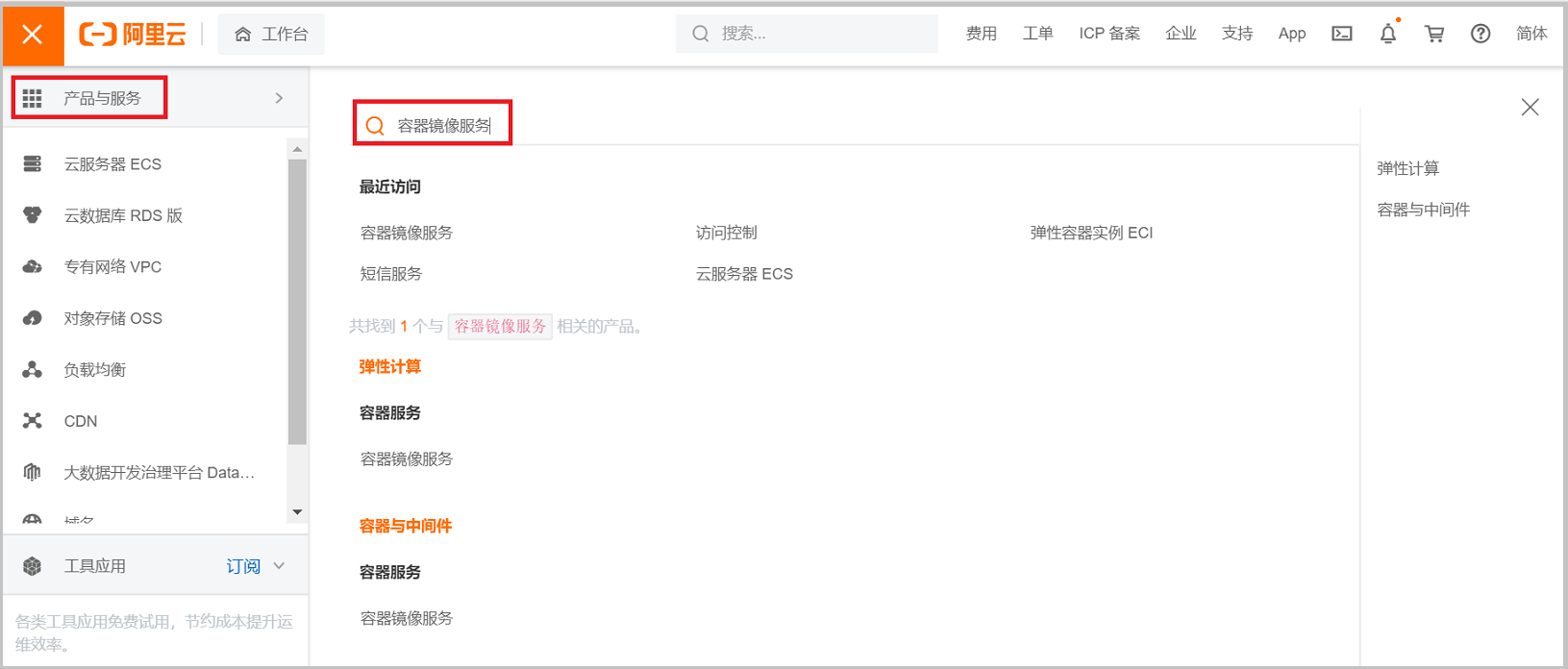
Task: Open 容器镜像服务 under 容器与中间件
Action: click(x=407, y=618)
